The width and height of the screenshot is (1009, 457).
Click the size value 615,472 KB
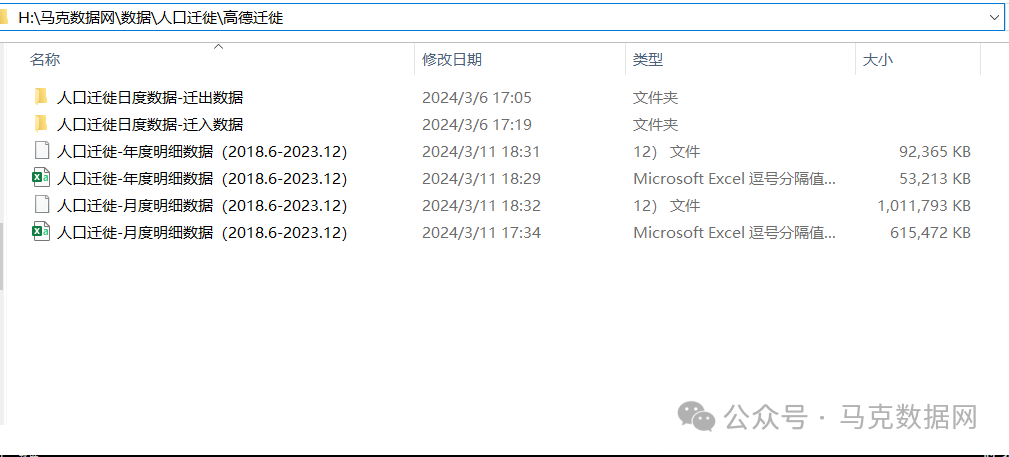[930, 232]
